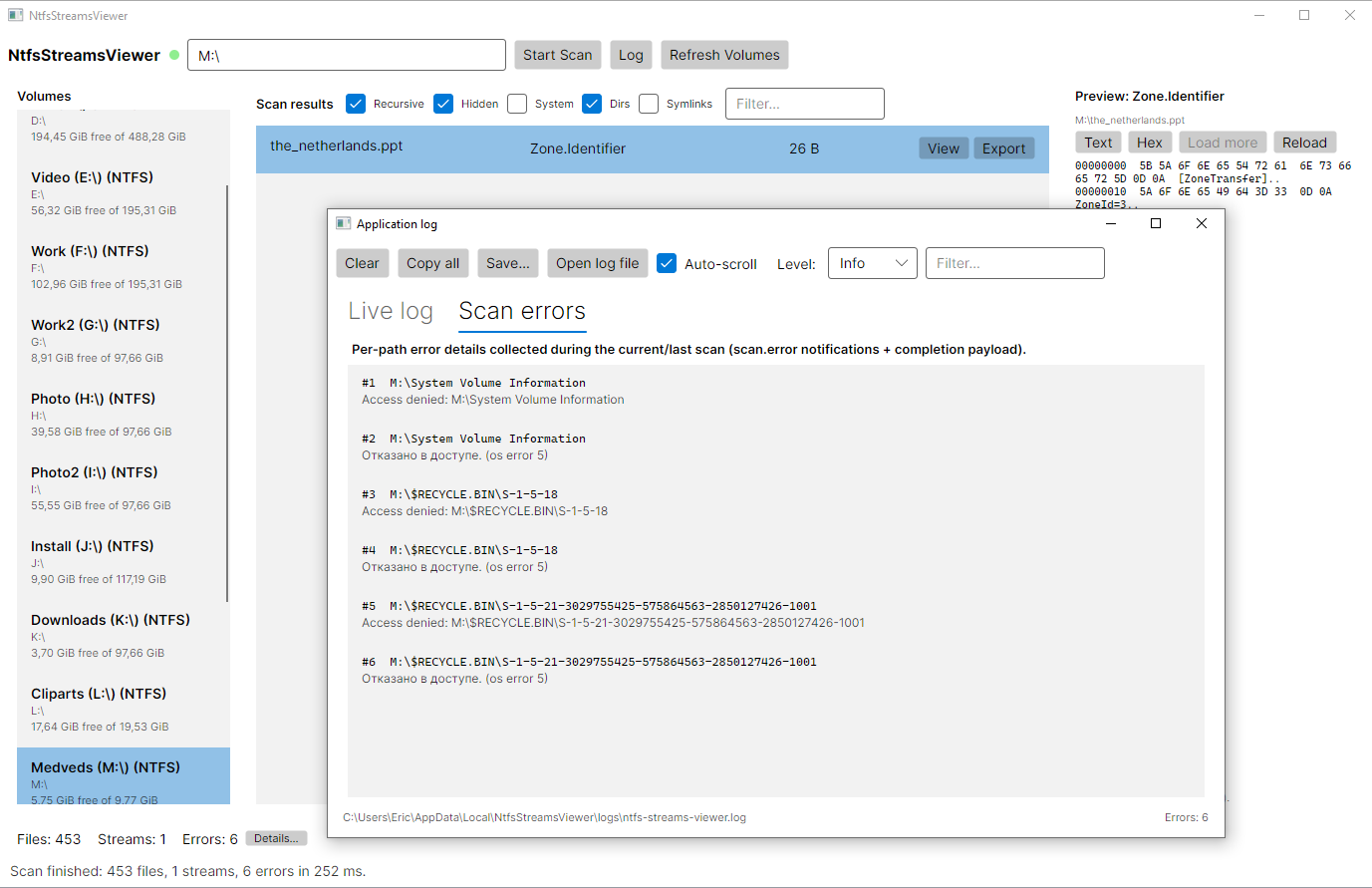
Task: Open the Level dropdown showing Info
Action: pos(873,263)
